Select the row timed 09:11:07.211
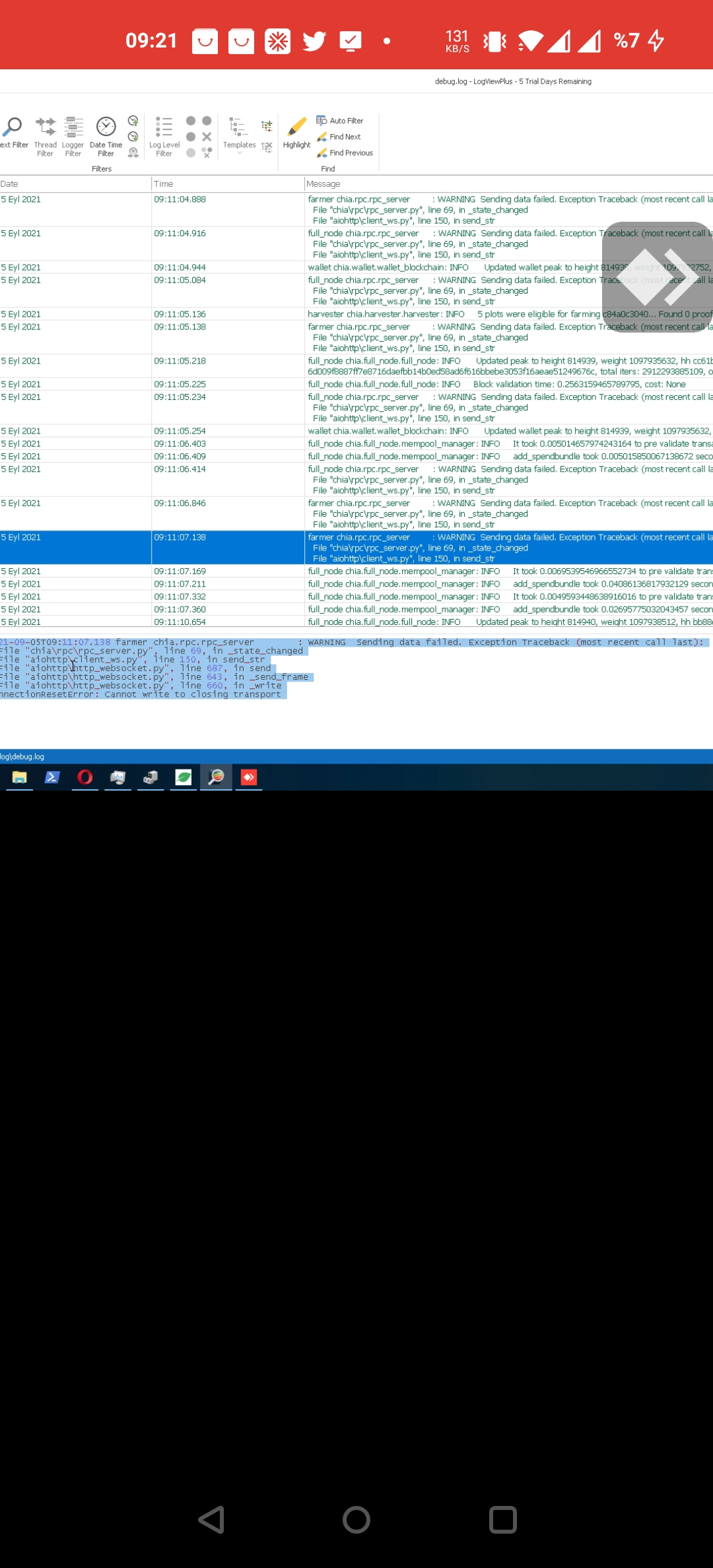 point(356,584)
